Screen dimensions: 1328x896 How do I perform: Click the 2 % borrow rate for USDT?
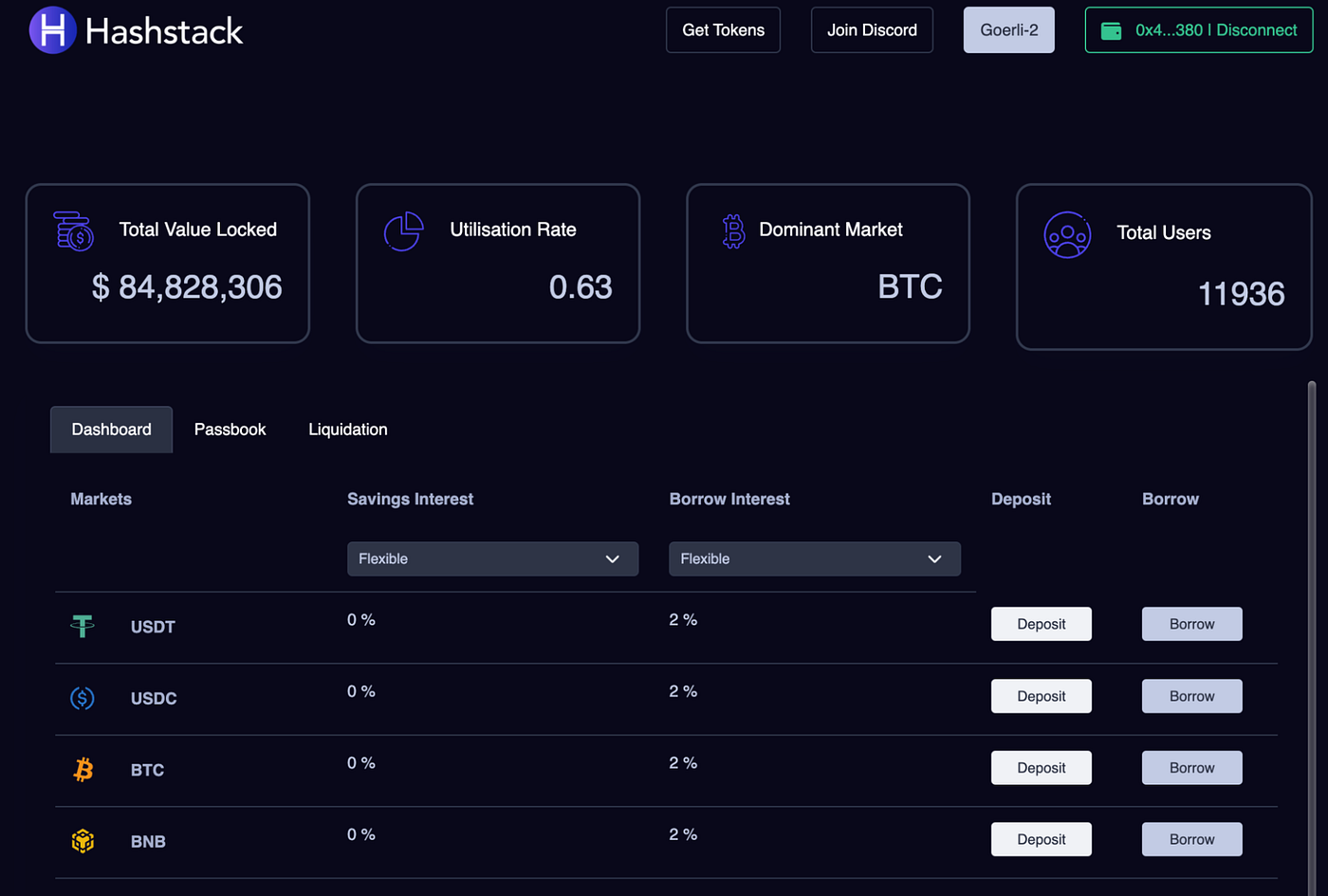coord(683,619)
